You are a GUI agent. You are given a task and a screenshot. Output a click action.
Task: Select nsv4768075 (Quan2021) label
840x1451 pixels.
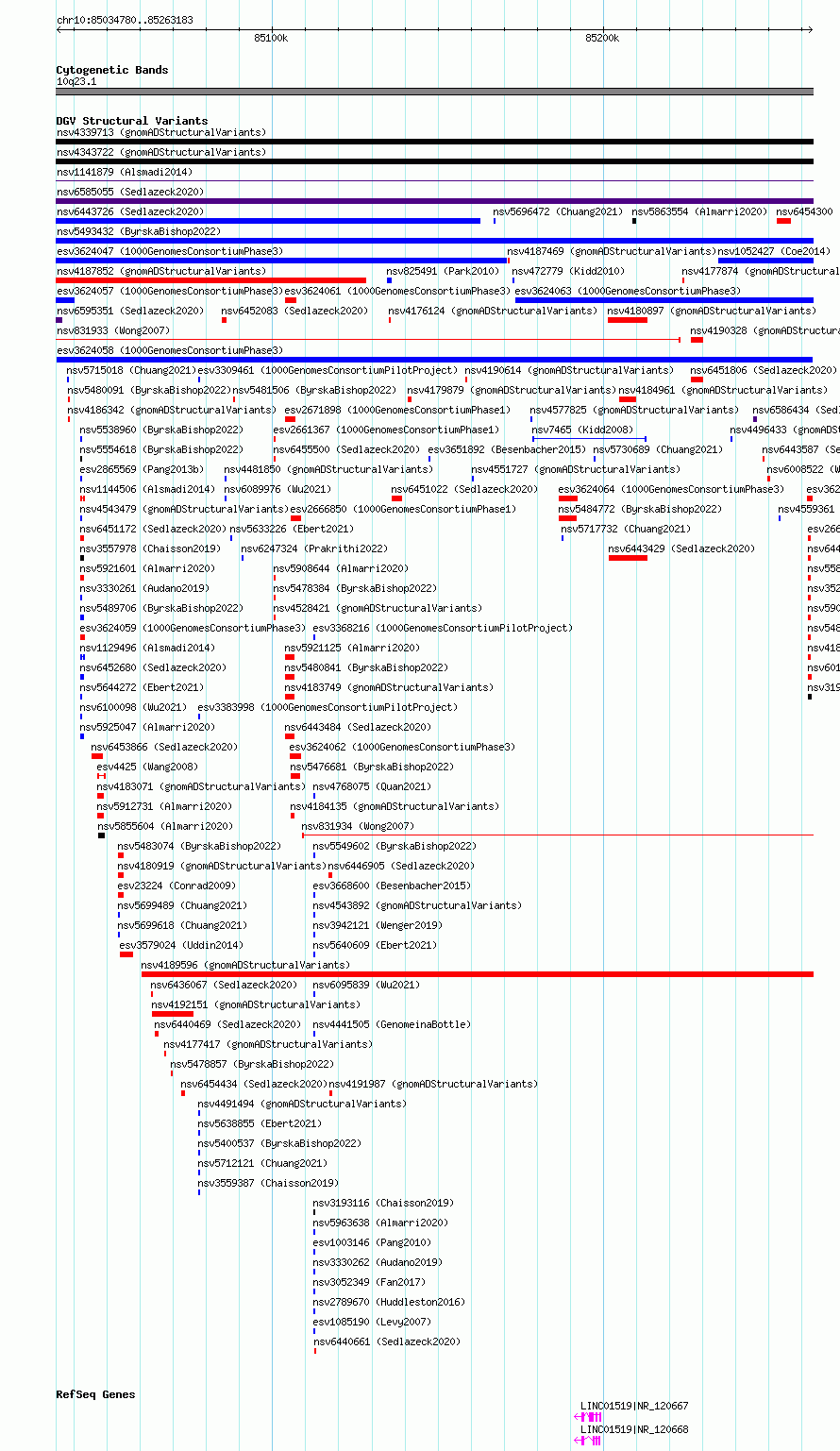(x=373, y=787)
